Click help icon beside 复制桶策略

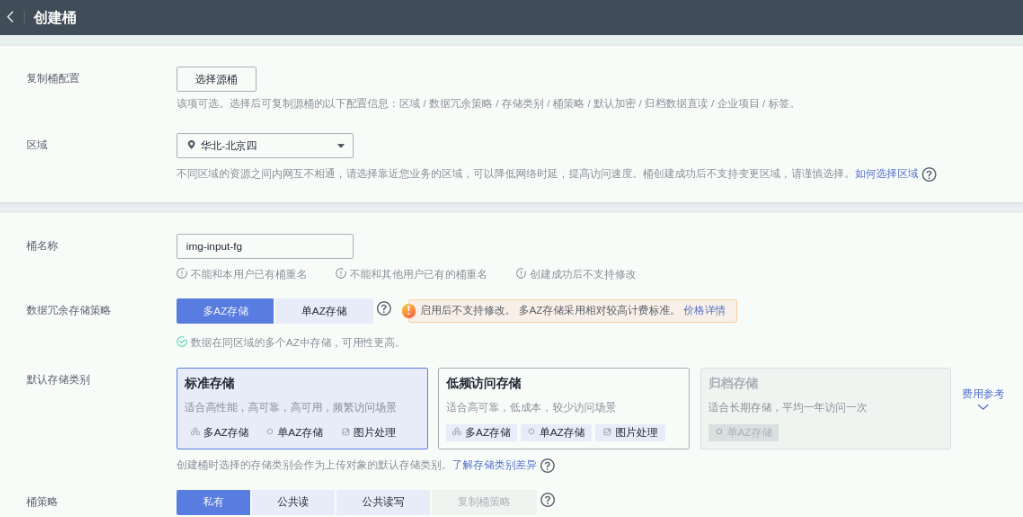(x=547, y=500)
